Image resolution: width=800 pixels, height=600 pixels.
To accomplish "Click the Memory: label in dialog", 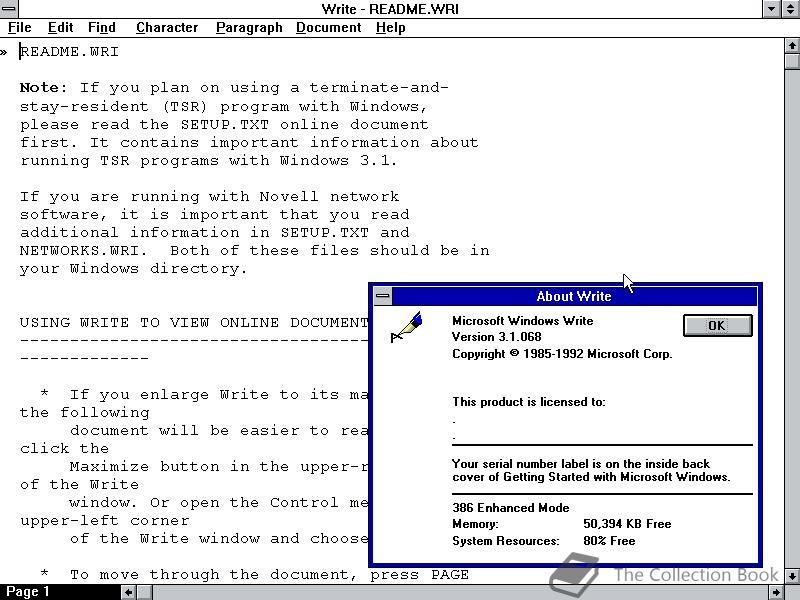I will coord(476,524).
